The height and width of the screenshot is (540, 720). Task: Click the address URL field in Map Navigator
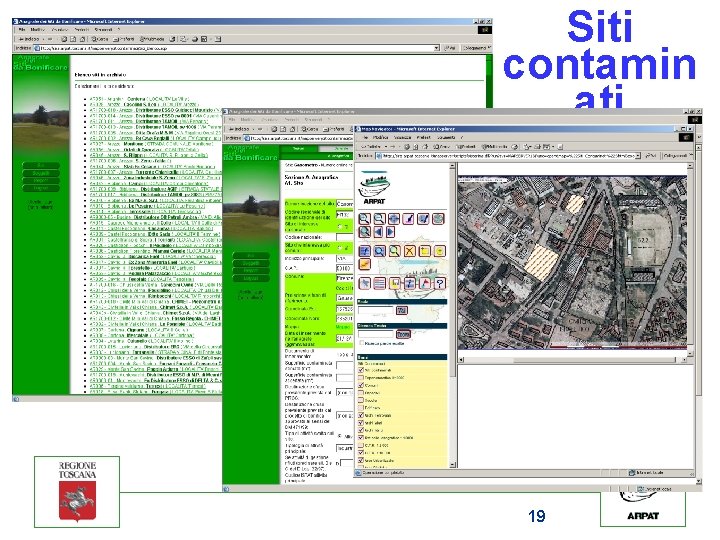coord(506,156)
